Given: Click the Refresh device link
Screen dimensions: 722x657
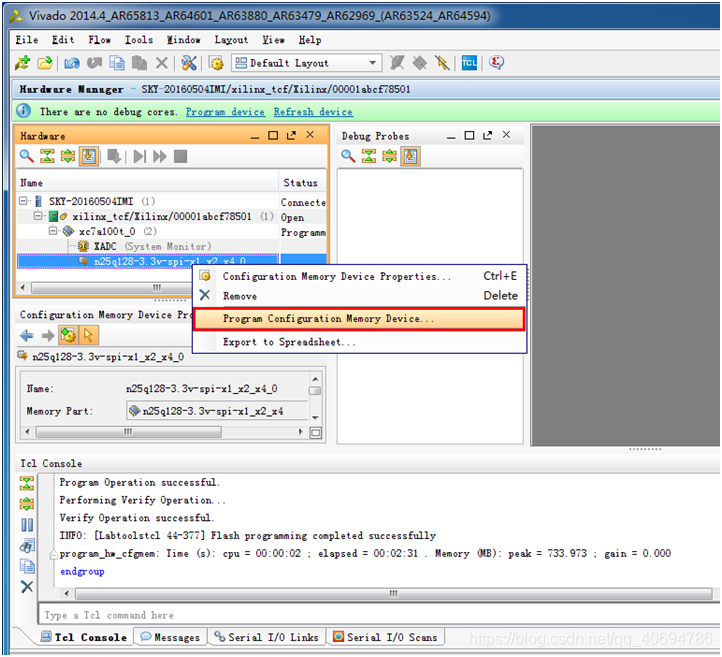Looking at the screenshot, I should click(313, 112).
